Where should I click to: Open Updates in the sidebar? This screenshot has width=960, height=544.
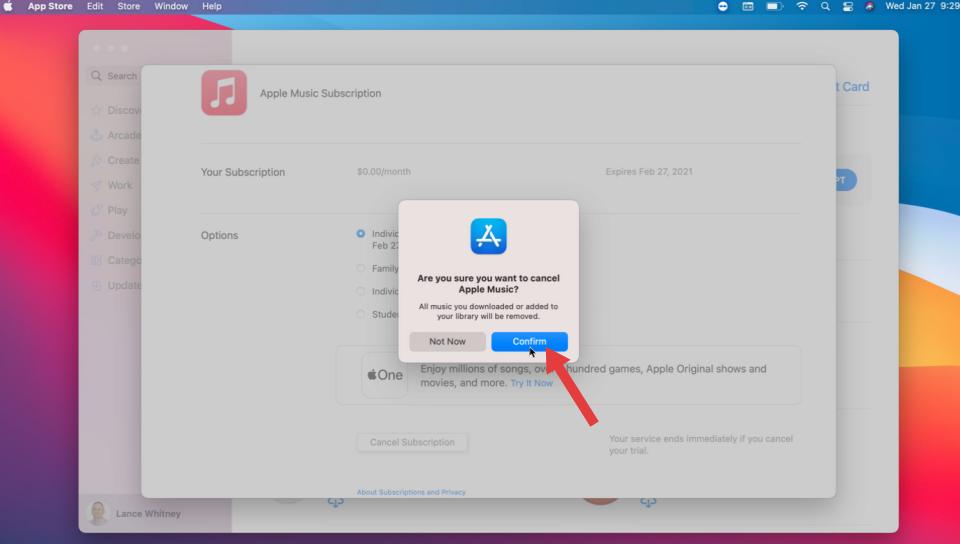tap(116, 286)
